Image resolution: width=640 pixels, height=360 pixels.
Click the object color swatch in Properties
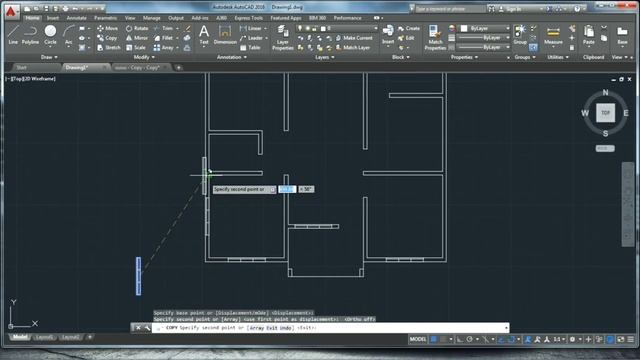pyautogui.click(x=464, y=28)
